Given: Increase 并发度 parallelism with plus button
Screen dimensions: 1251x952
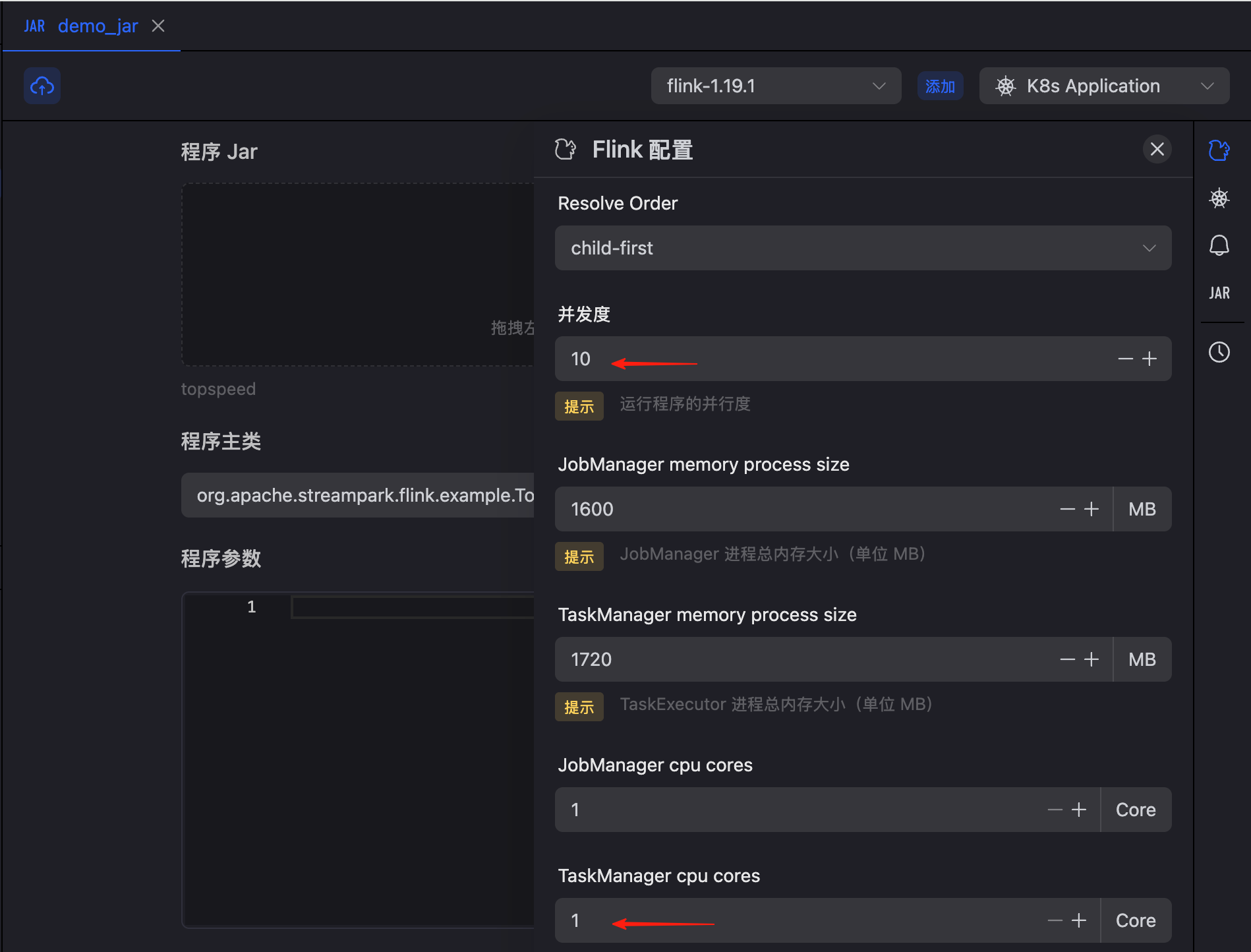Looking at the screenshot, I should click(1149, 359).
